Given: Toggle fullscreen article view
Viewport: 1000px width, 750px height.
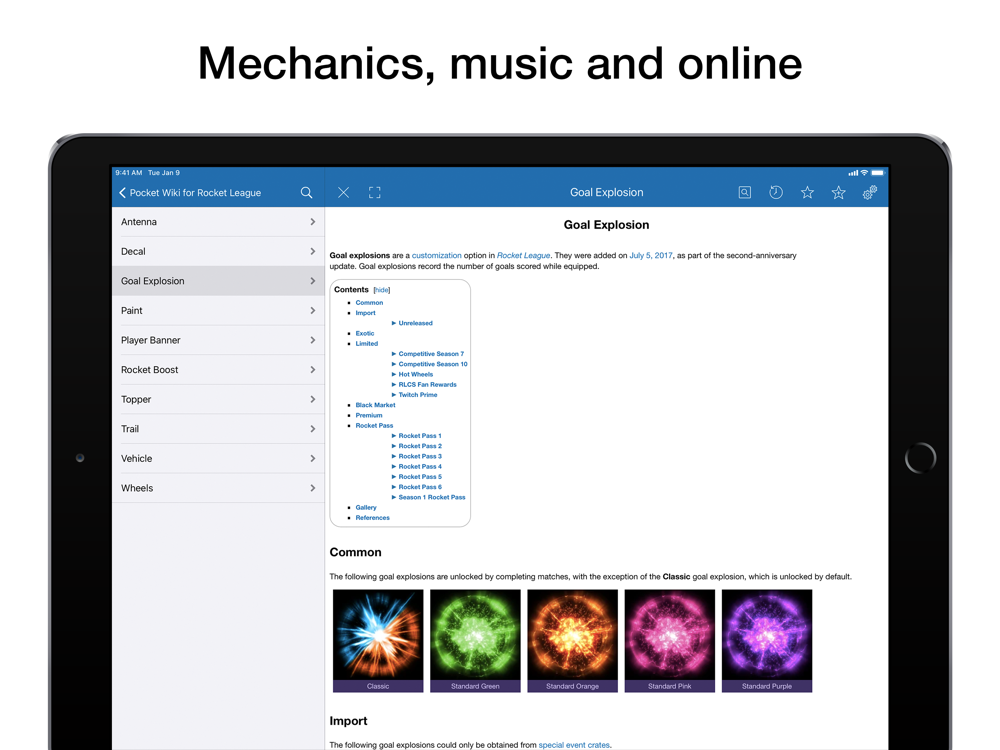Looking at the screenshot, I should point(374,193).
